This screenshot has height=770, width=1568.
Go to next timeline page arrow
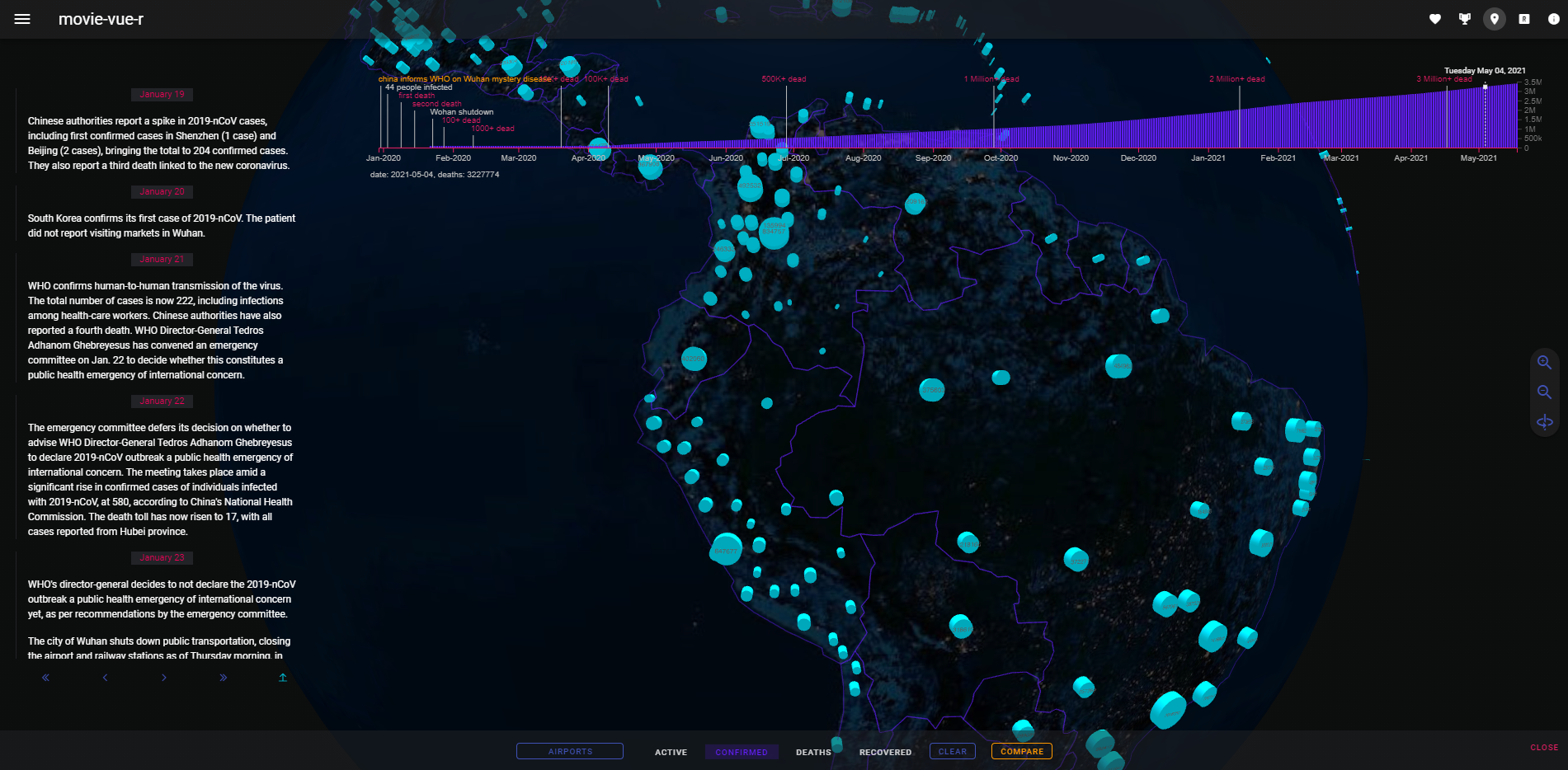click(164, 678)
